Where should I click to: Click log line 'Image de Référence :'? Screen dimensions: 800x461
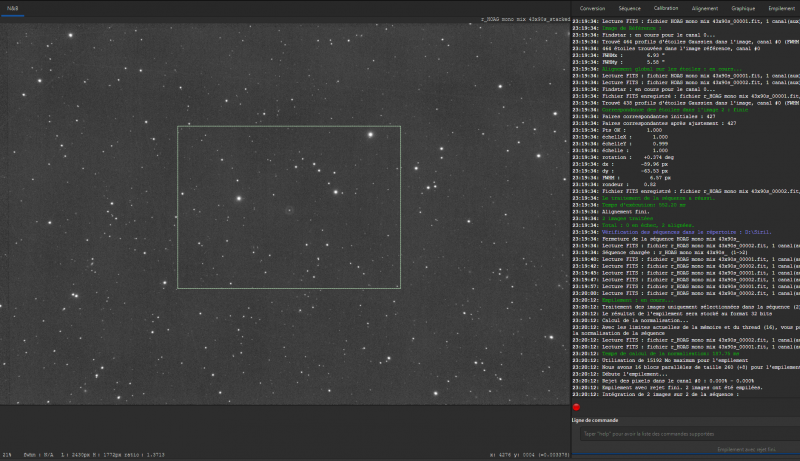coord(632,29)
